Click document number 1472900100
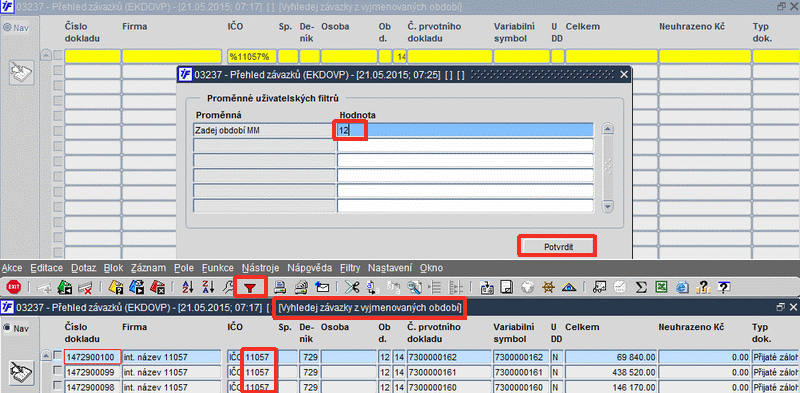Screen dimensions: 800x393 (92, 357)
